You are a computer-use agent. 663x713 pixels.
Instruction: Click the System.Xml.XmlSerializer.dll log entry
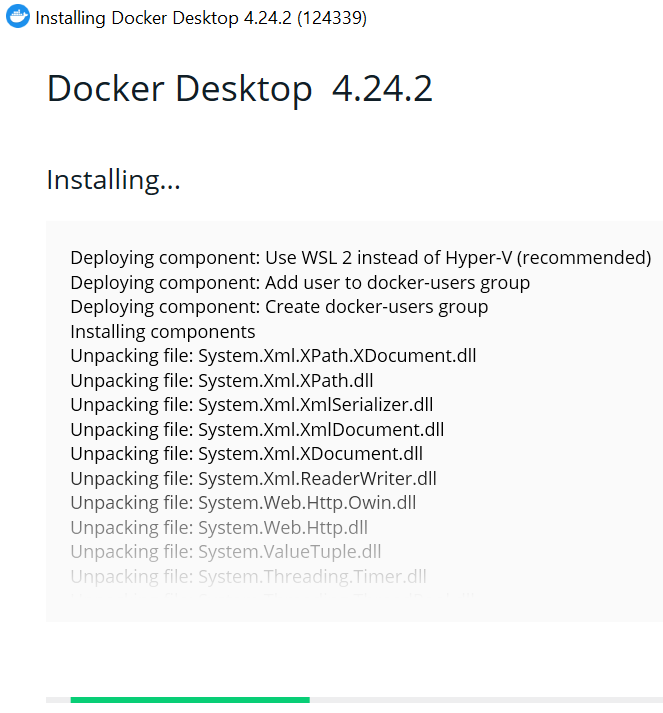[252, 405]
